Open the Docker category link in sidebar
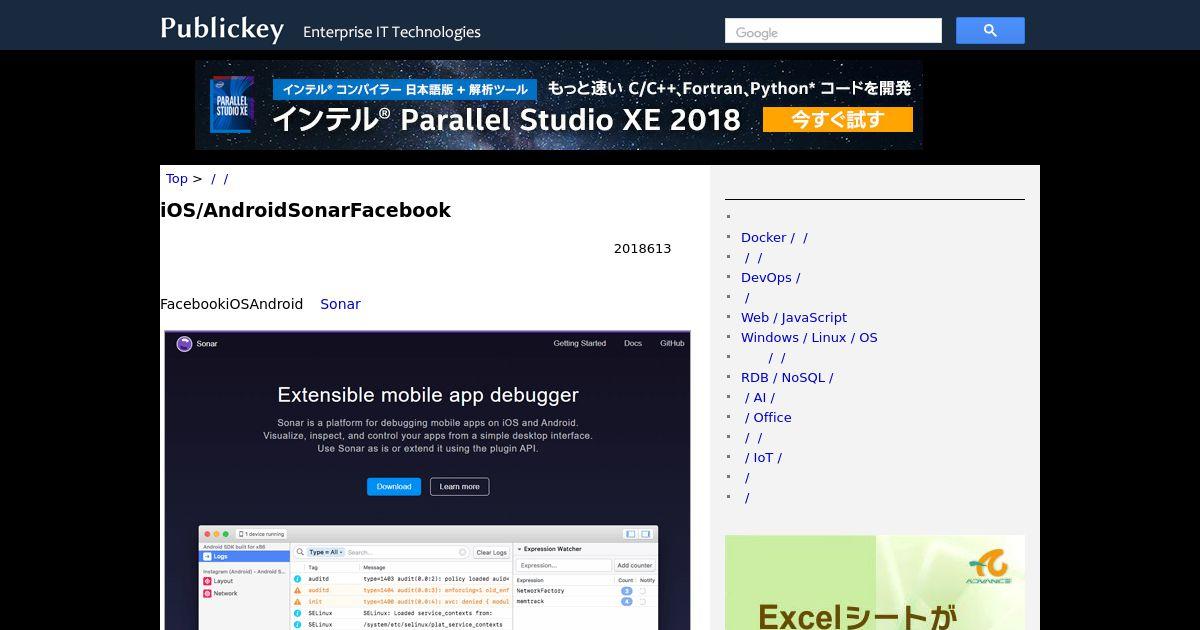Viewport: 1200px width, 630px height. (x=774, y=237)
